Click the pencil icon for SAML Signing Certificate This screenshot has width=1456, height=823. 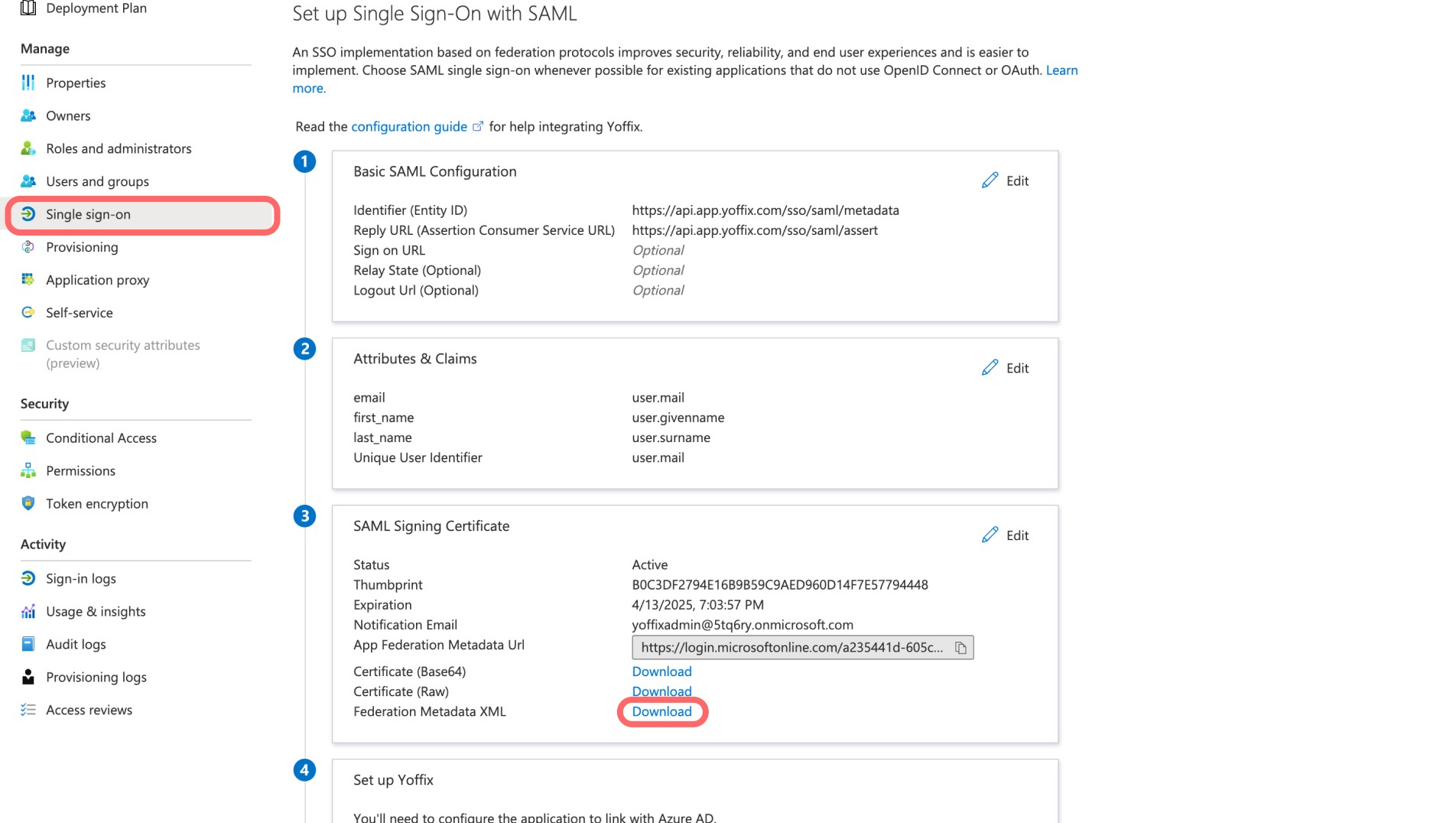[x=990, y=535]
